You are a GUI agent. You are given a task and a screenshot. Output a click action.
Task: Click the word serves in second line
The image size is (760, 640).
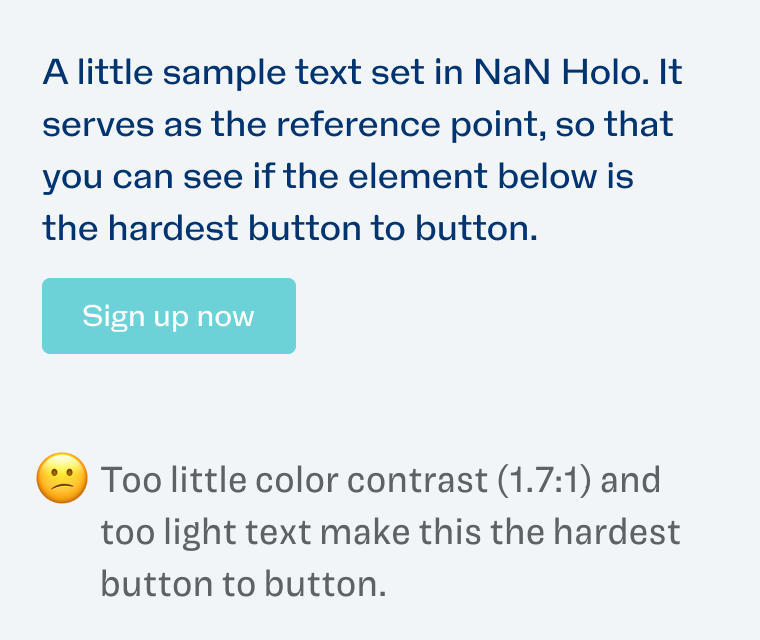click(98, 126)
